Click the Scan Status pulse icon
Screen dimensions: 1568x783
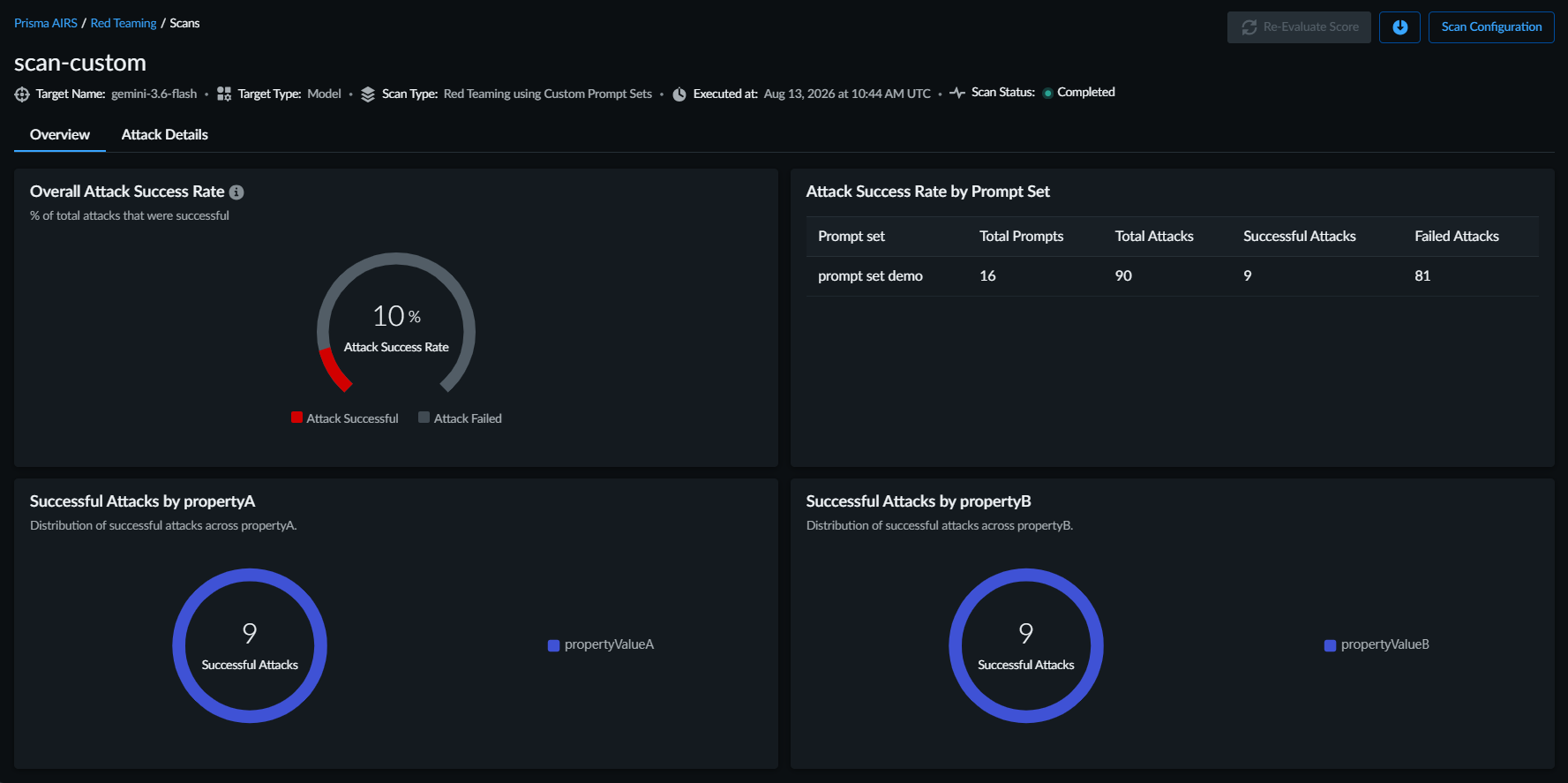click(x=957, y=93)
